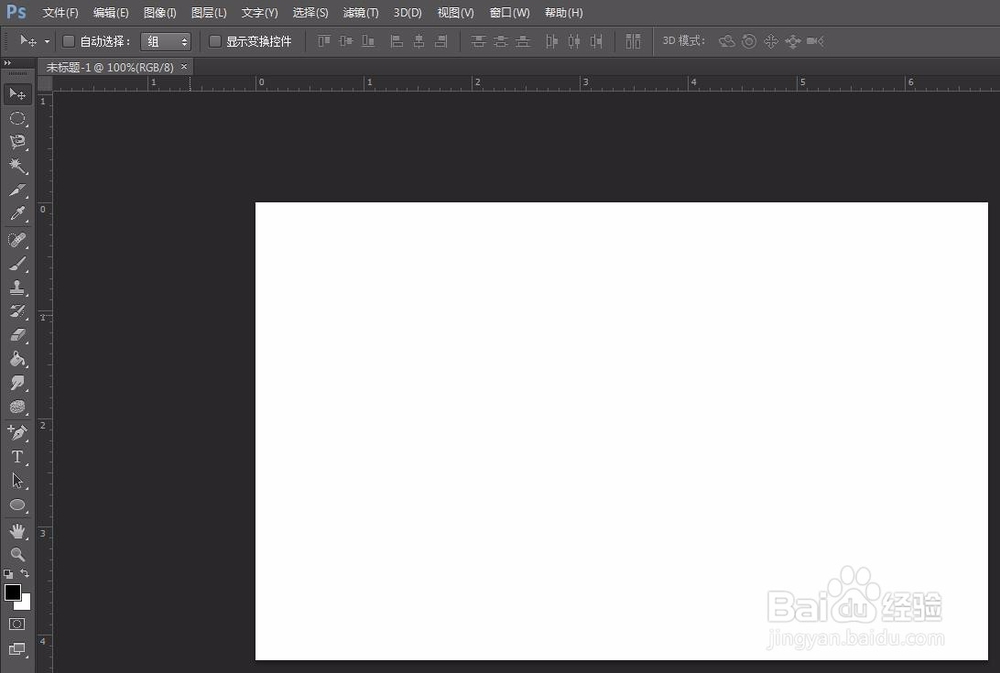Open the 滤镜(T) menu
The width and height of the screenshot is (1000, 673).
click(x=360, y=13)
